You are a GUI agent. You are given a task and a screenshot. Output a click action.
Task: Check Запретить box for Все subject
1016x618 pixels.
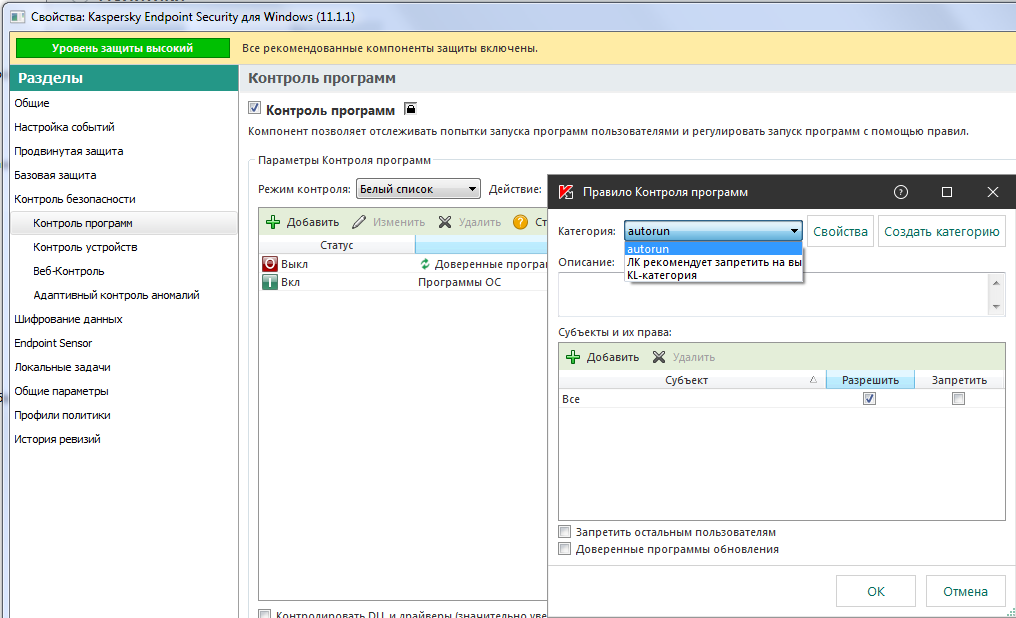click(958, 399)
